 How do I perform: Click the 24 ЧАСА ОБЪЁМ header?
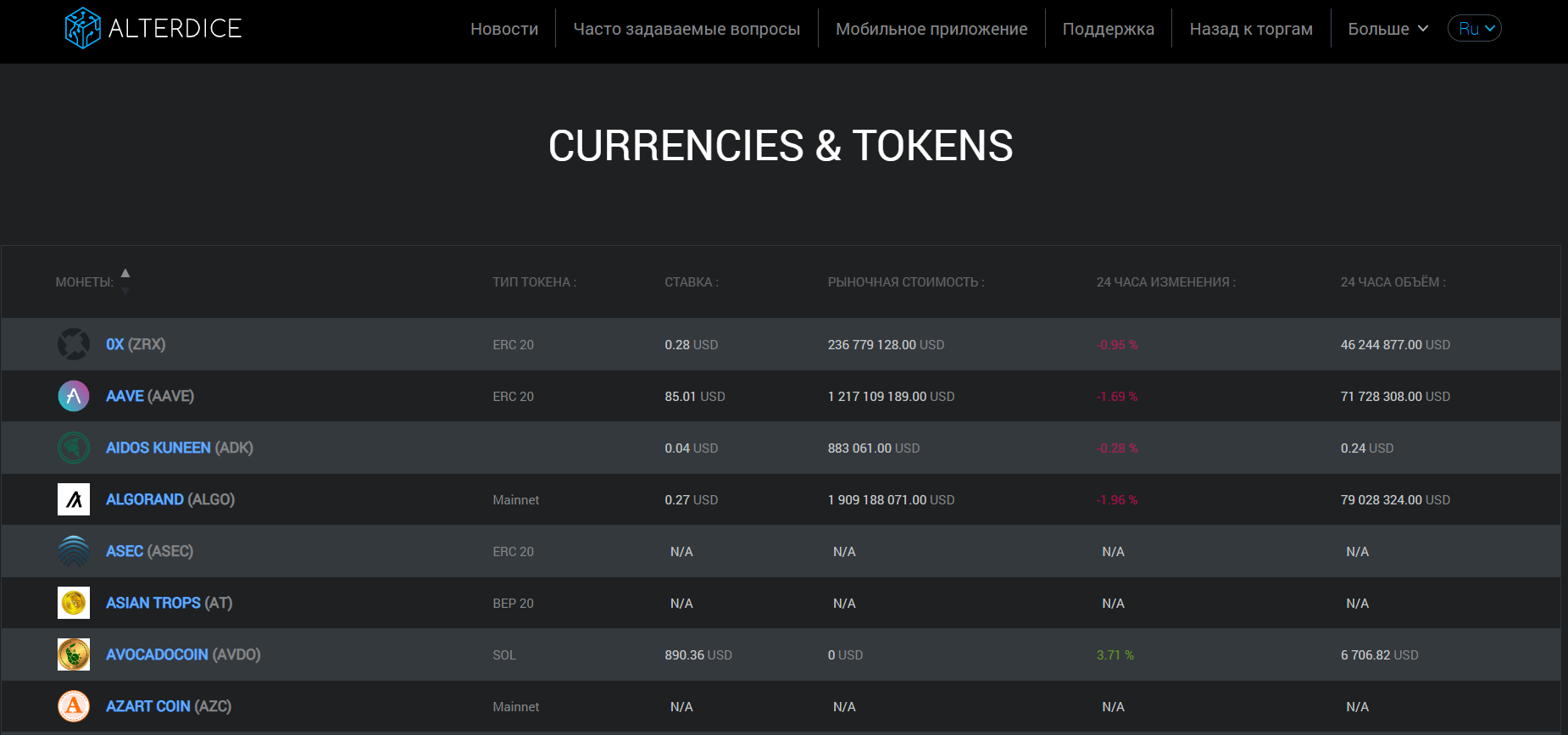pyautogui.click(x=1393, y=282)
